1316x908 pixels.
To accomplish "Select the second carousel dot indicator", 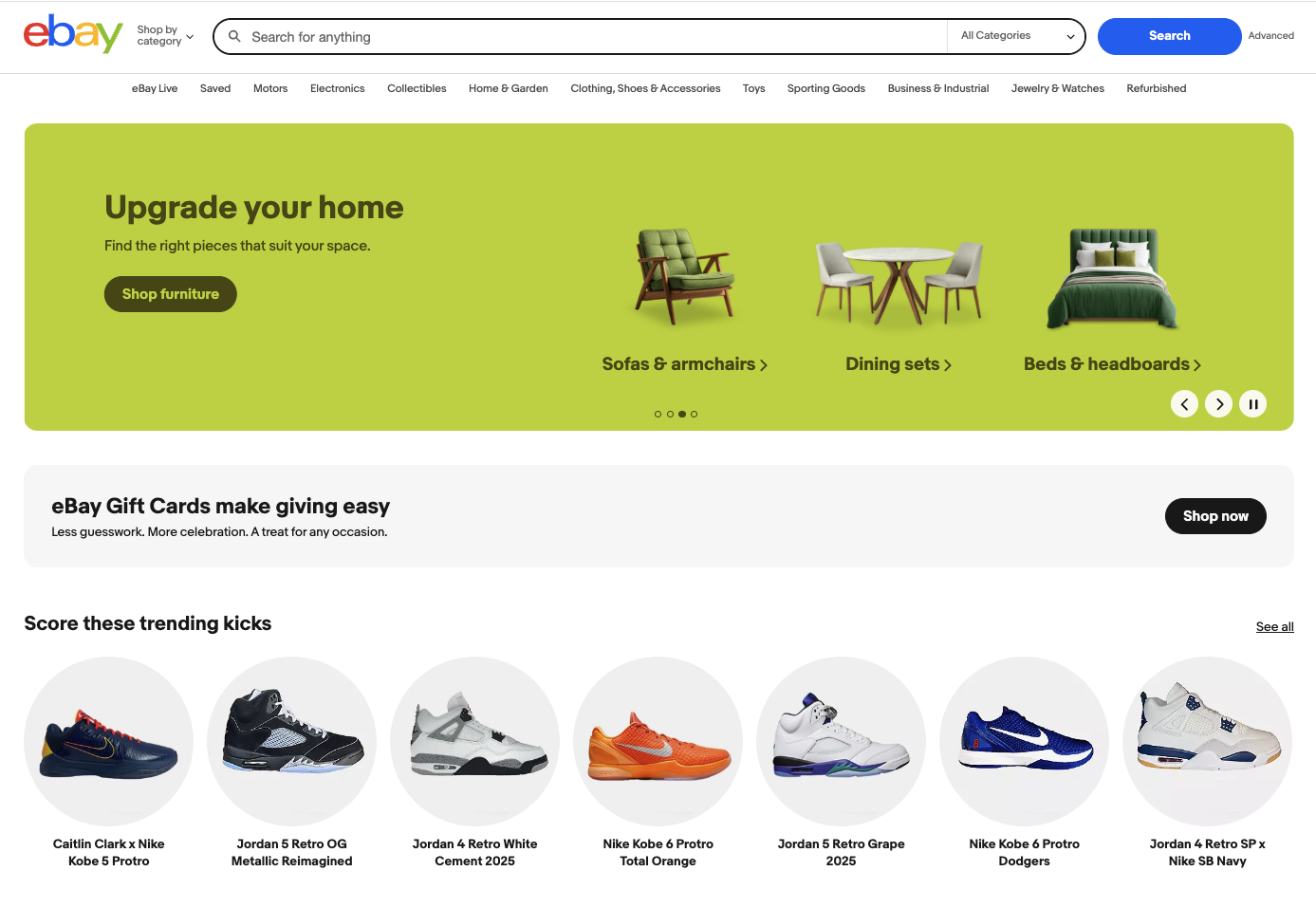I will coord(670,415).
